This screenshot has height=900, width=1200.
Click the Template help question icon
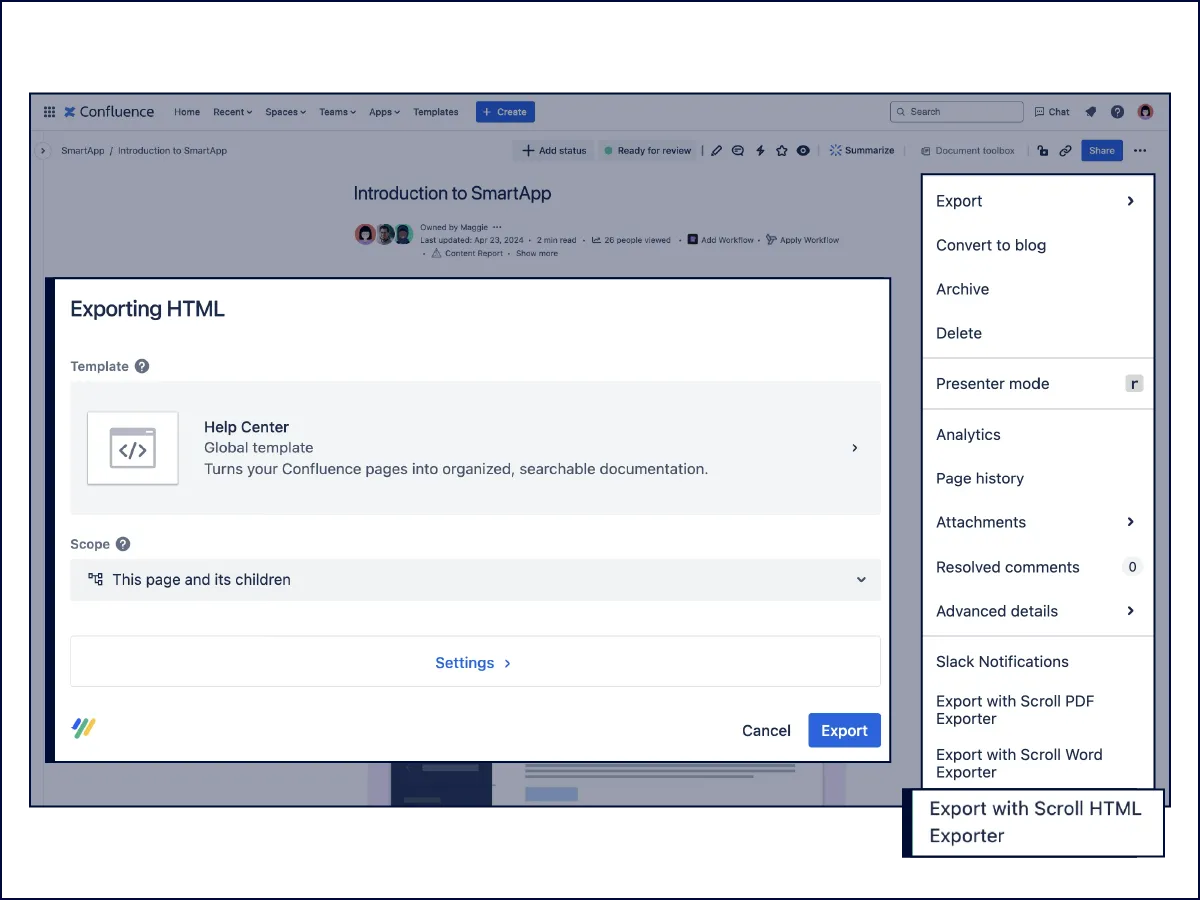coord(142,366)
